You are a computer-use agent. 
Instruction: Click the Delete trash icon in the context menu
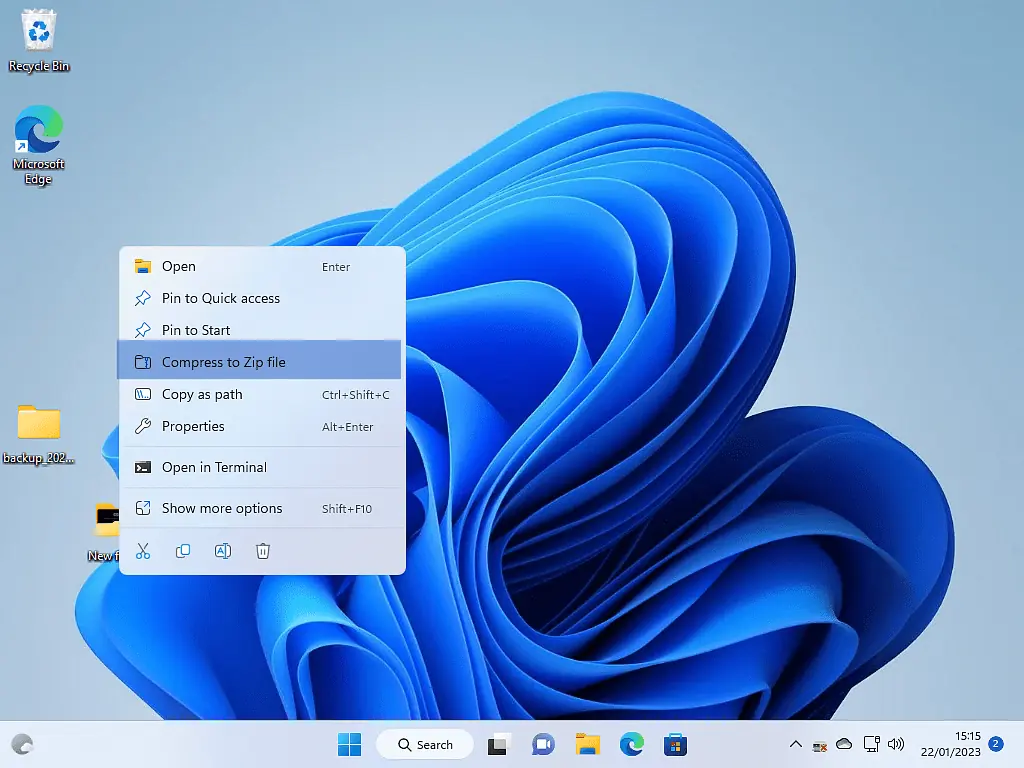[263, 550]
